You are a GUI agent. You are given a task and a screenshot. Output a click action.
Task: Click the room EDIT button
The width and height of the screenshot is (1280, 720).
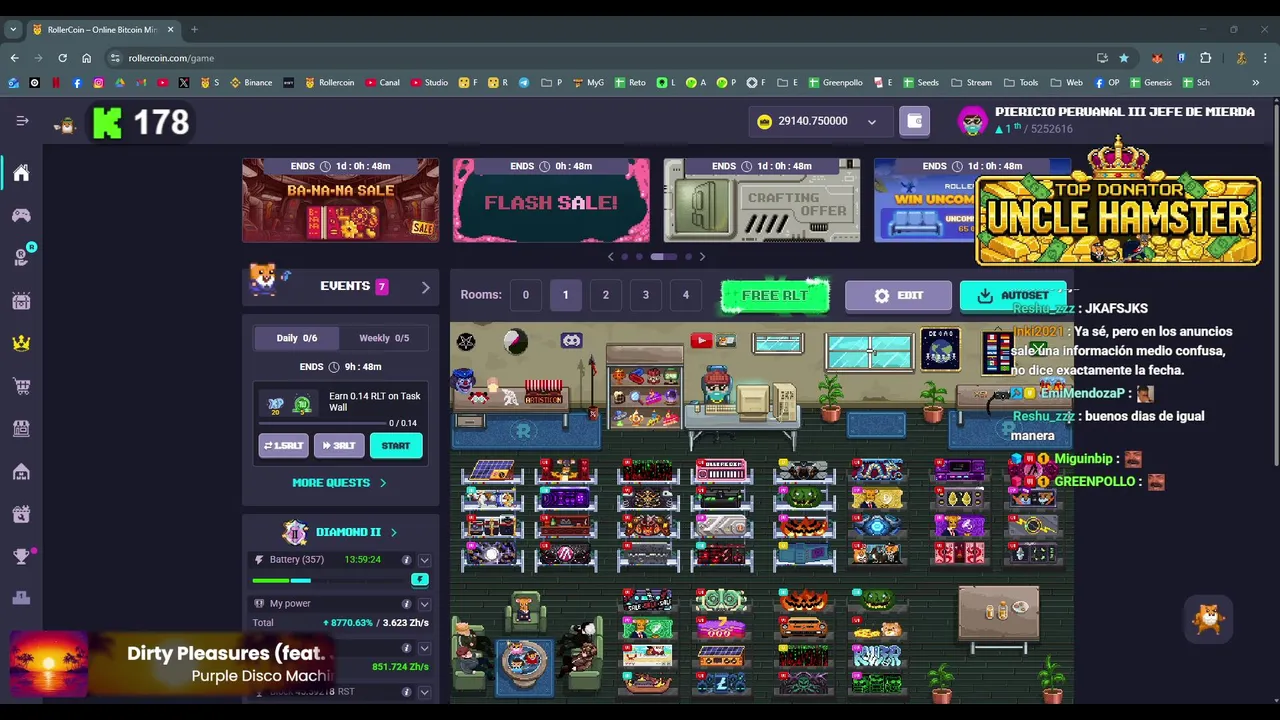pyautogui.click(x=898, y=296)
